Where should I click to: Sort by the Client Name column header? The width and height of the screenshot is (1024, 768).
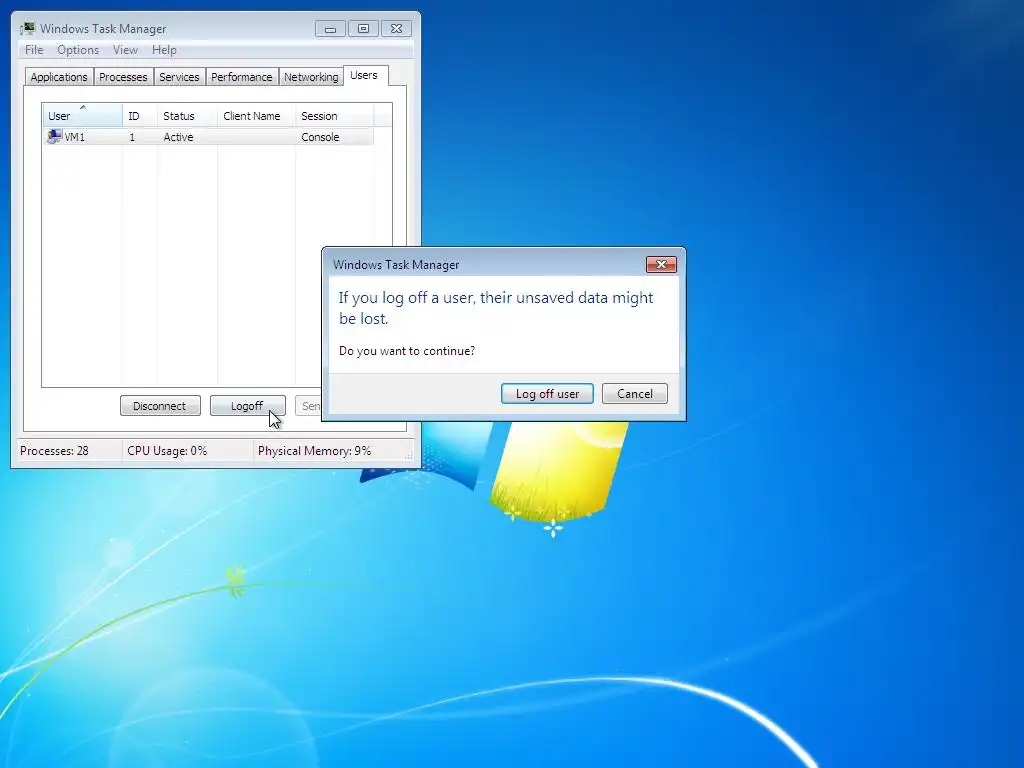(256, 116)
